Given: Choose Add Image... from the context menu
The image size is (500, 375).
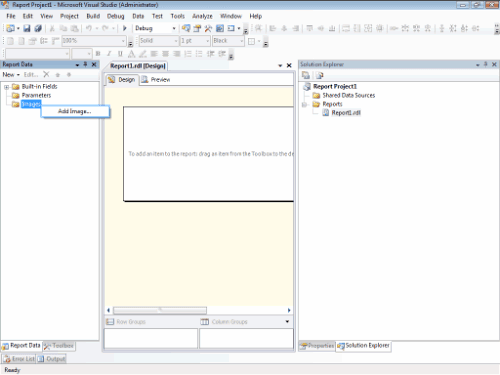Looking at the screenshot, I should (75, 111).
